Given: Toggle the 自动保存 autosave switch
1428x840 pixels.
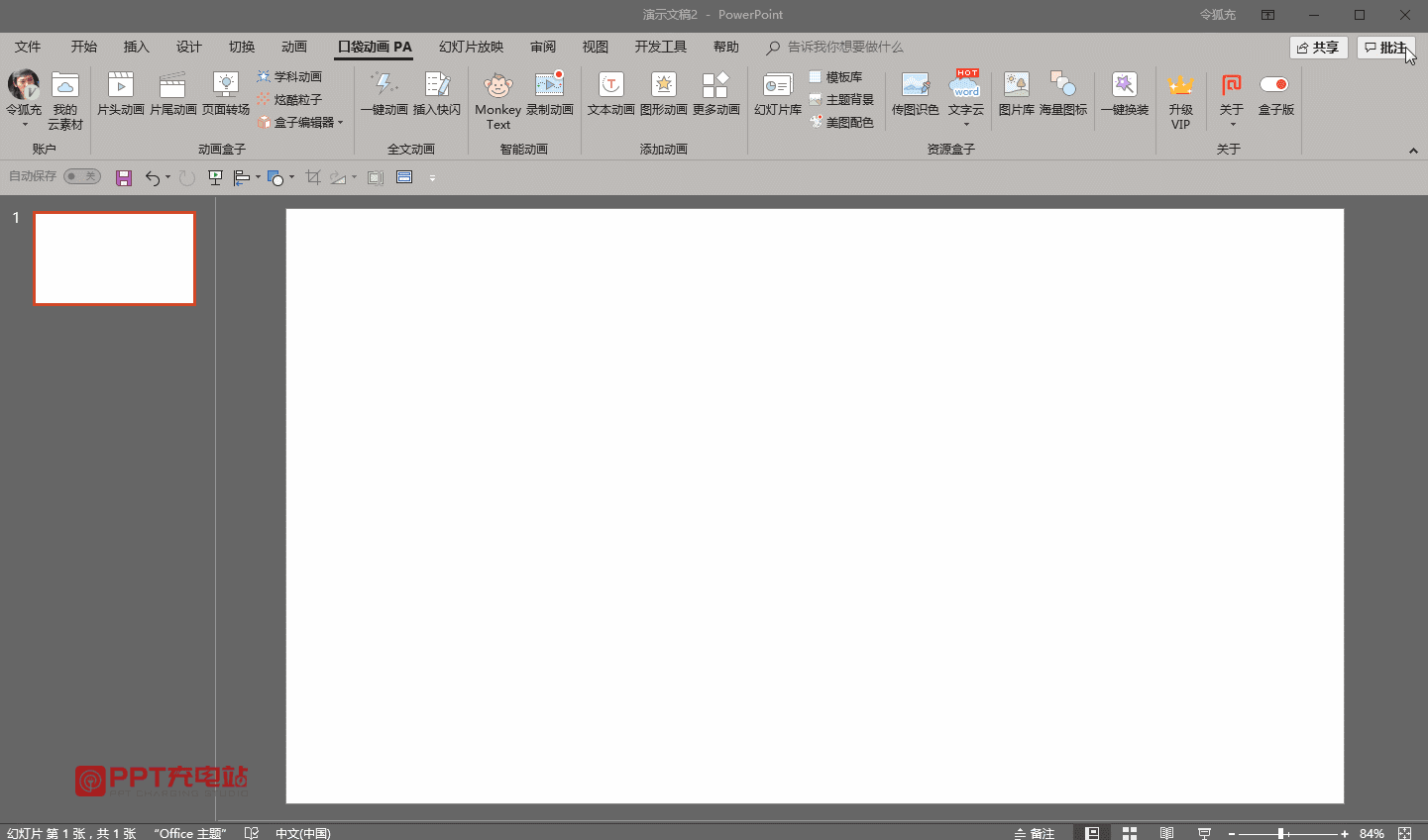Looking at the screenshot, I should [x=82, y=176].
